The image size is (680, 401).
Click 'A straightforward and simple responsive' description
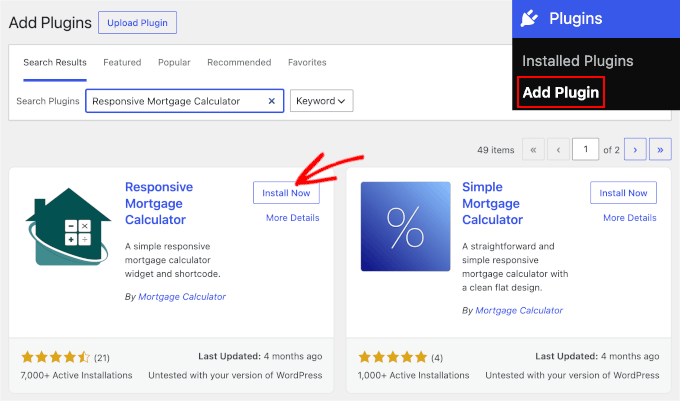pos(515,267)
